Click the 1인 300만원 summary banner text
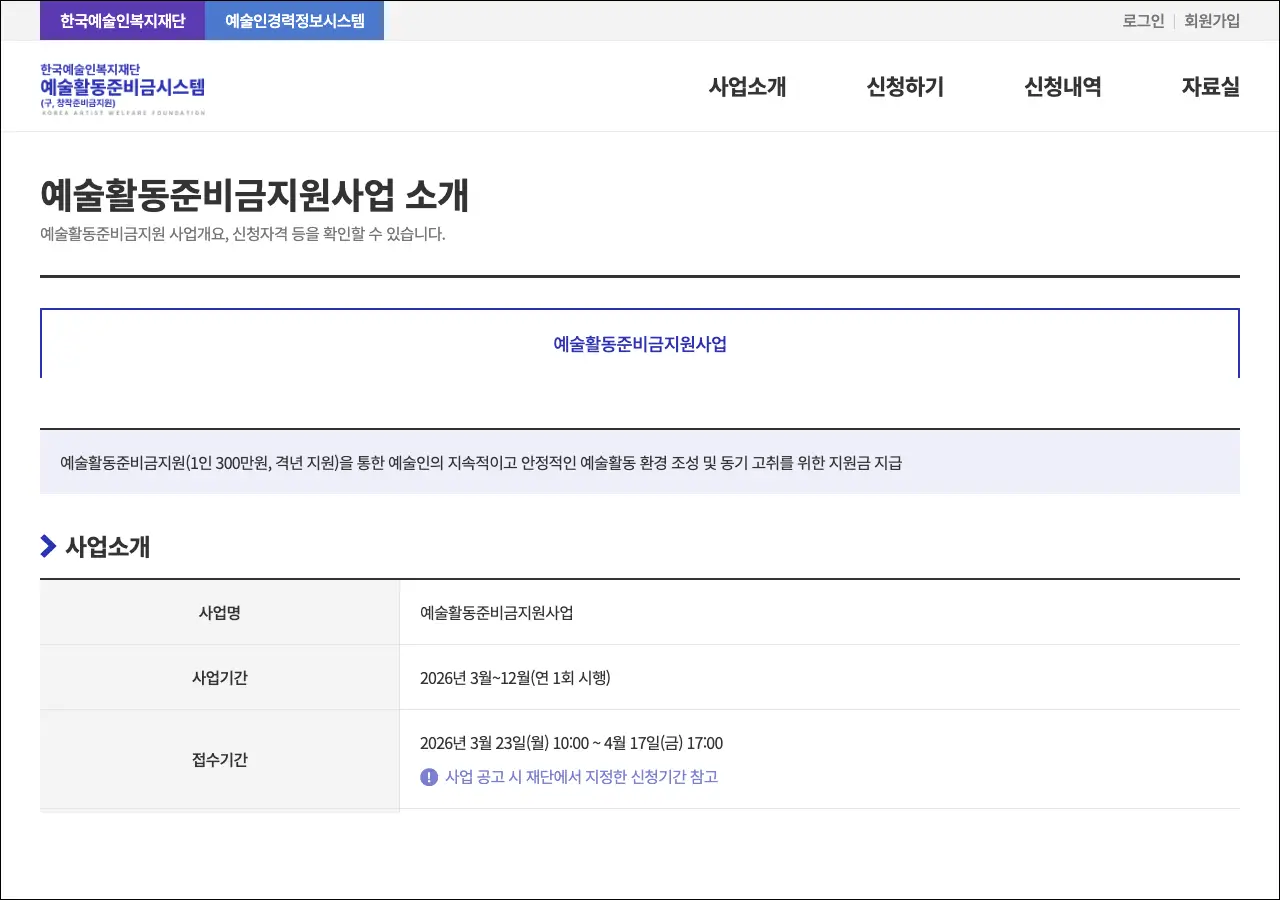 point(480,463)
